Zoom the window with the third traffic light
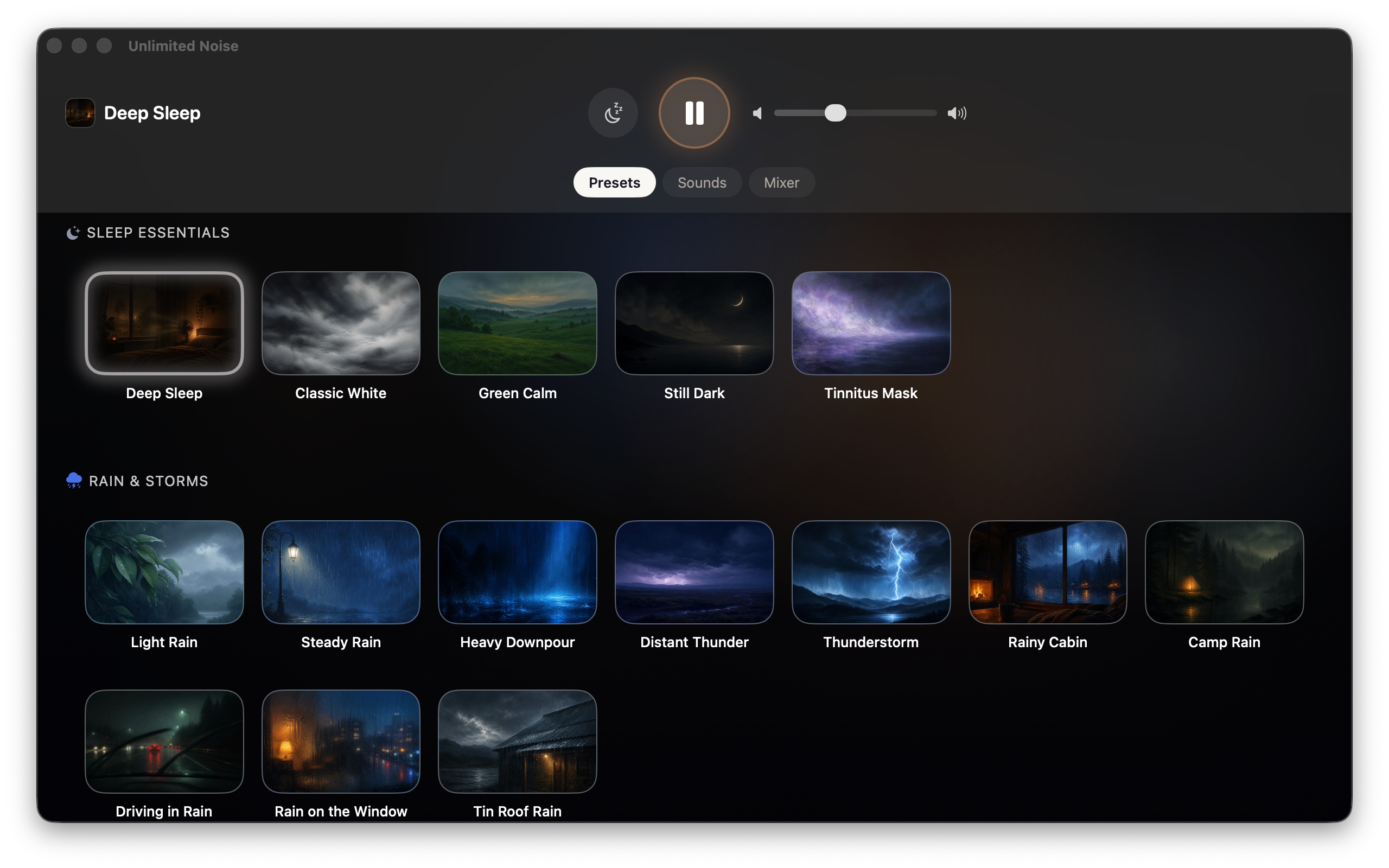1389x868 pixels. [104, 46]
